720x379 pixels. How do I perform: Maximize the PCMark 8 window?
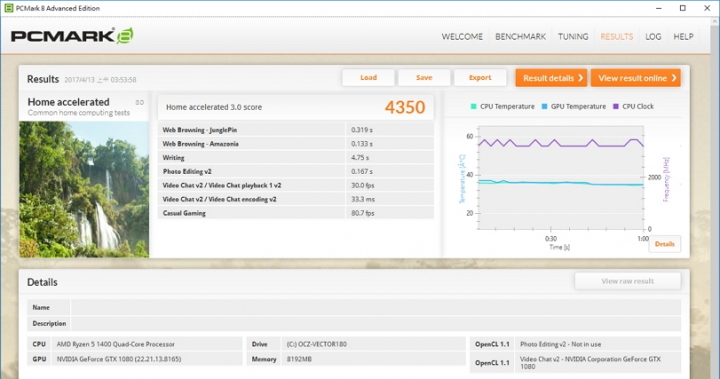tap(683, 8)
